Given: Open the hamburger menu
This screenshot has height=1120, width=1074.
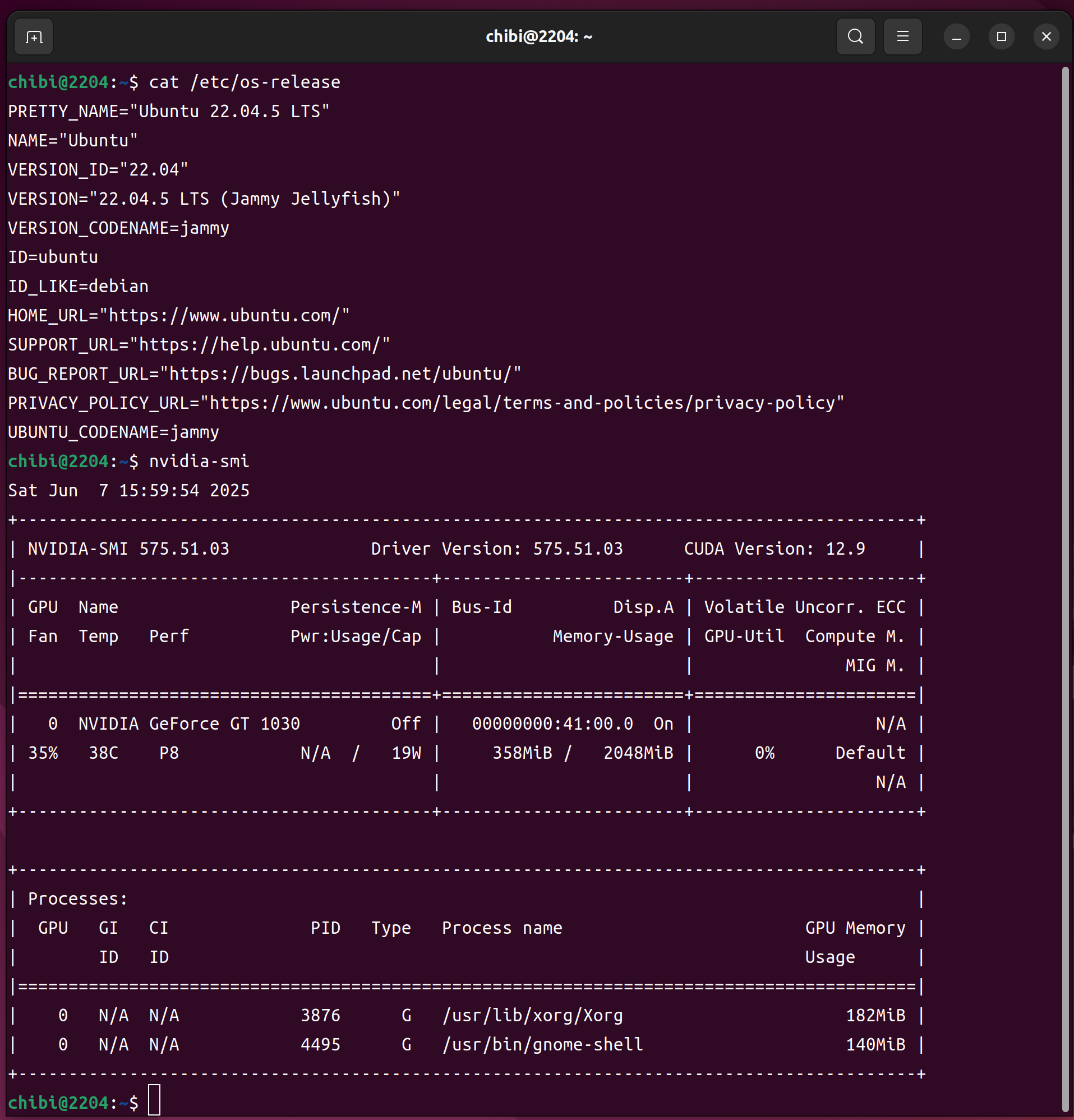Looking at the screenshot, I should tap(902, 37).
